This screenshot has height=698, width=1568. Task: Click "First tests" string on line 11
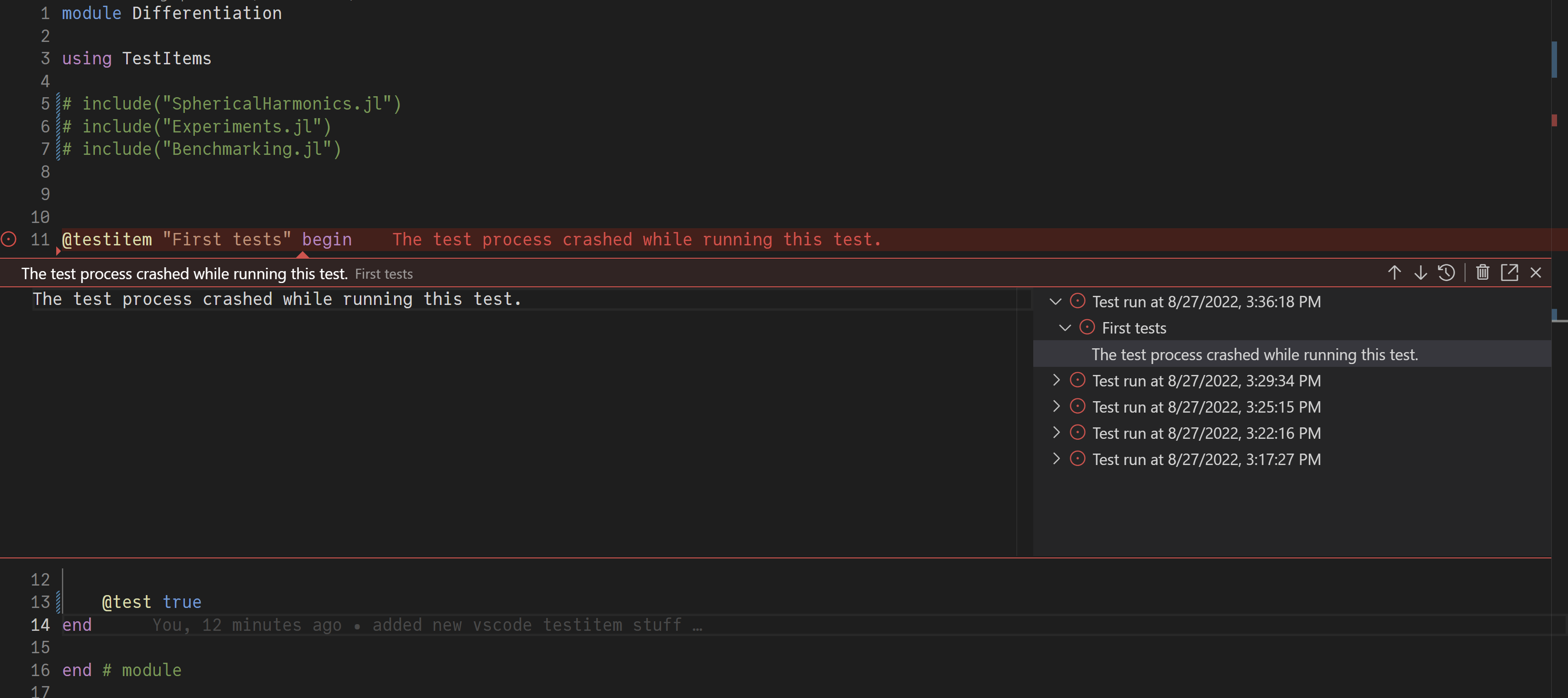tap(227, 240)
